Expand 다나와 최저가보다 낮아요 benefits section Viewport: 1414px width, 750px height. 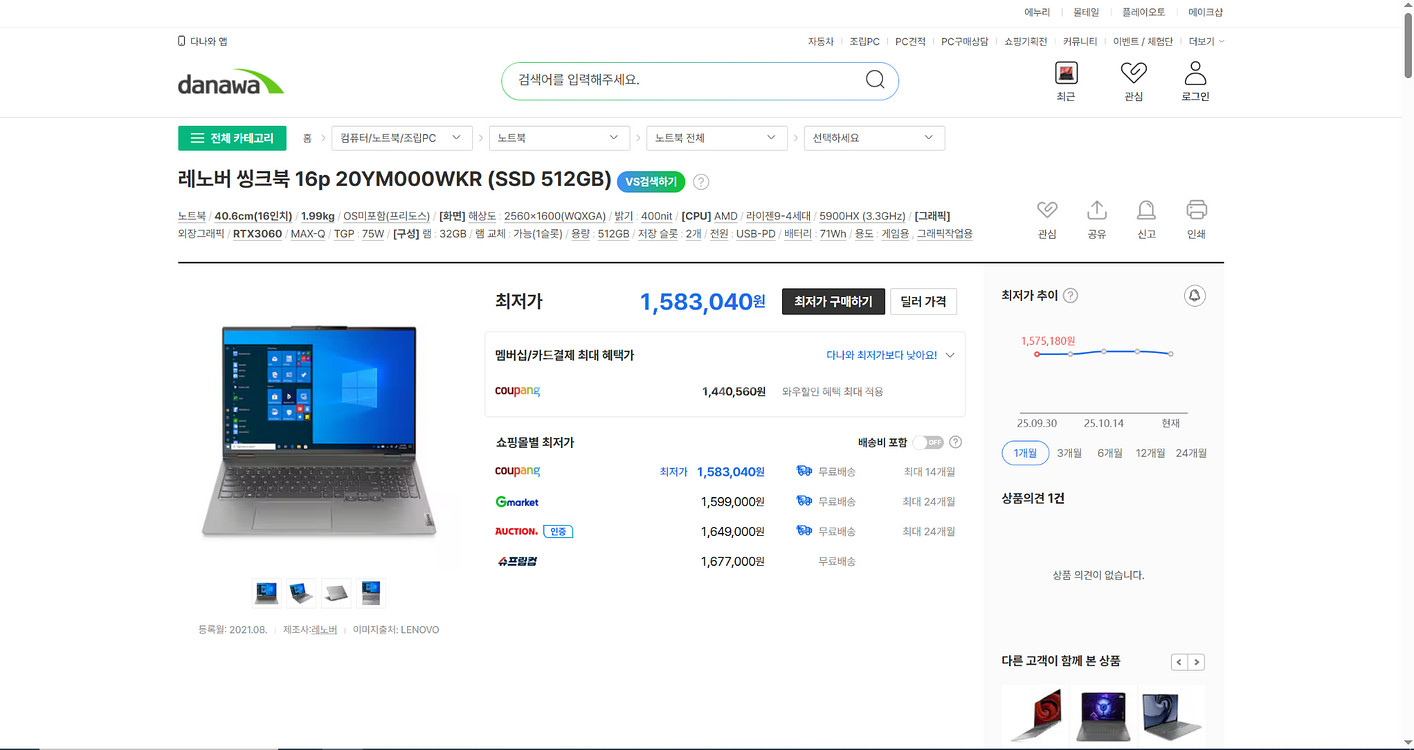click(x=890, y=355)
